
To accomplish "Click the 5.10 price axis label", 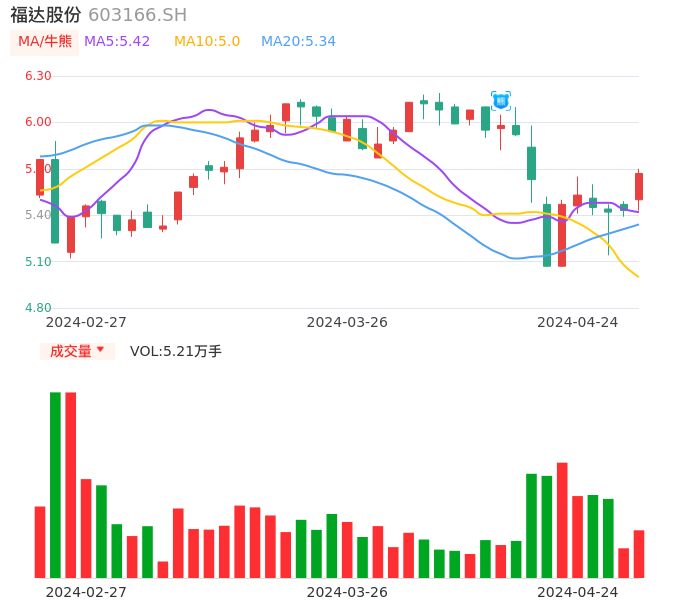I will coord(38,262).
